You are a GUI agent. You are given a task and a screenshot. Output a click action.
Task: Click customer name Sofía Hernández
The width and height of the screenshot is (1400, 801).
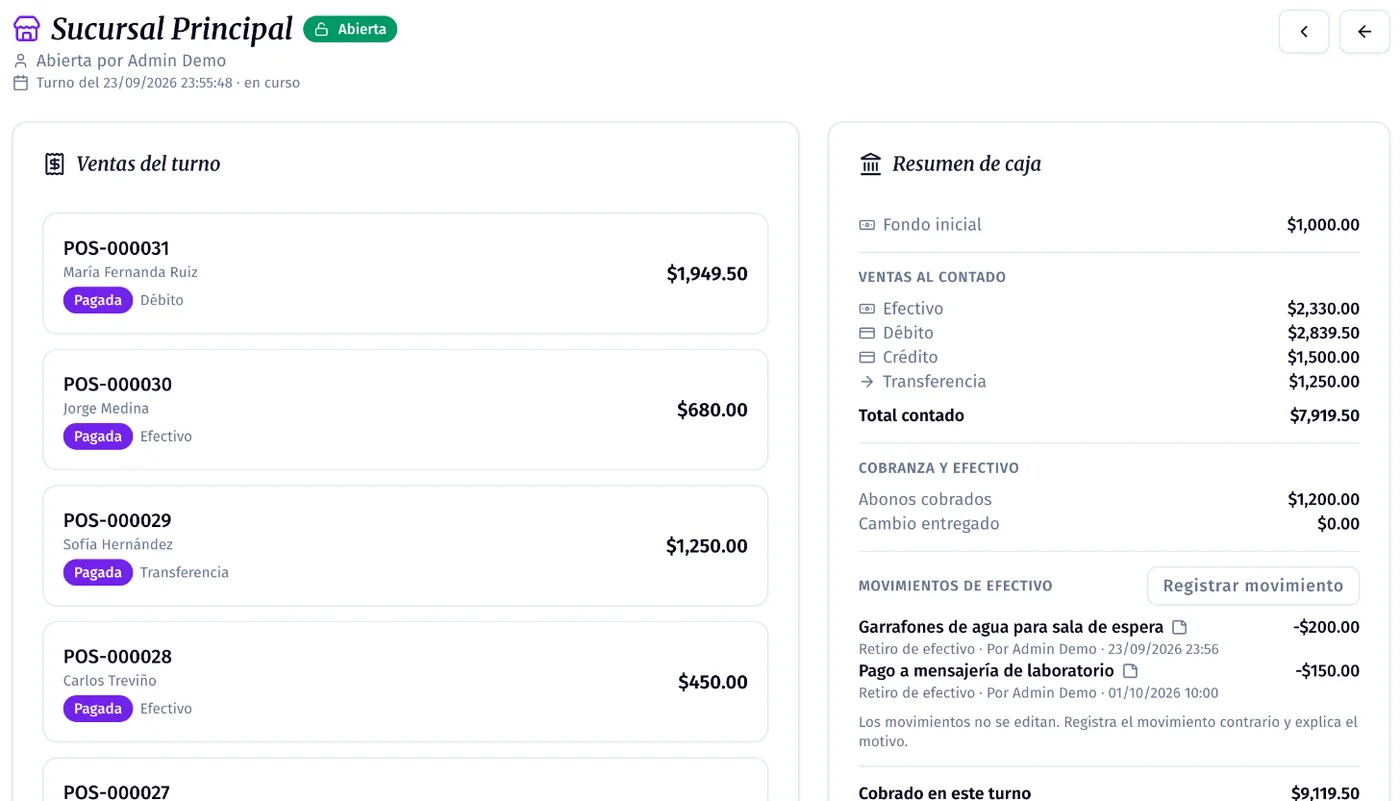(x=118, y=544)
